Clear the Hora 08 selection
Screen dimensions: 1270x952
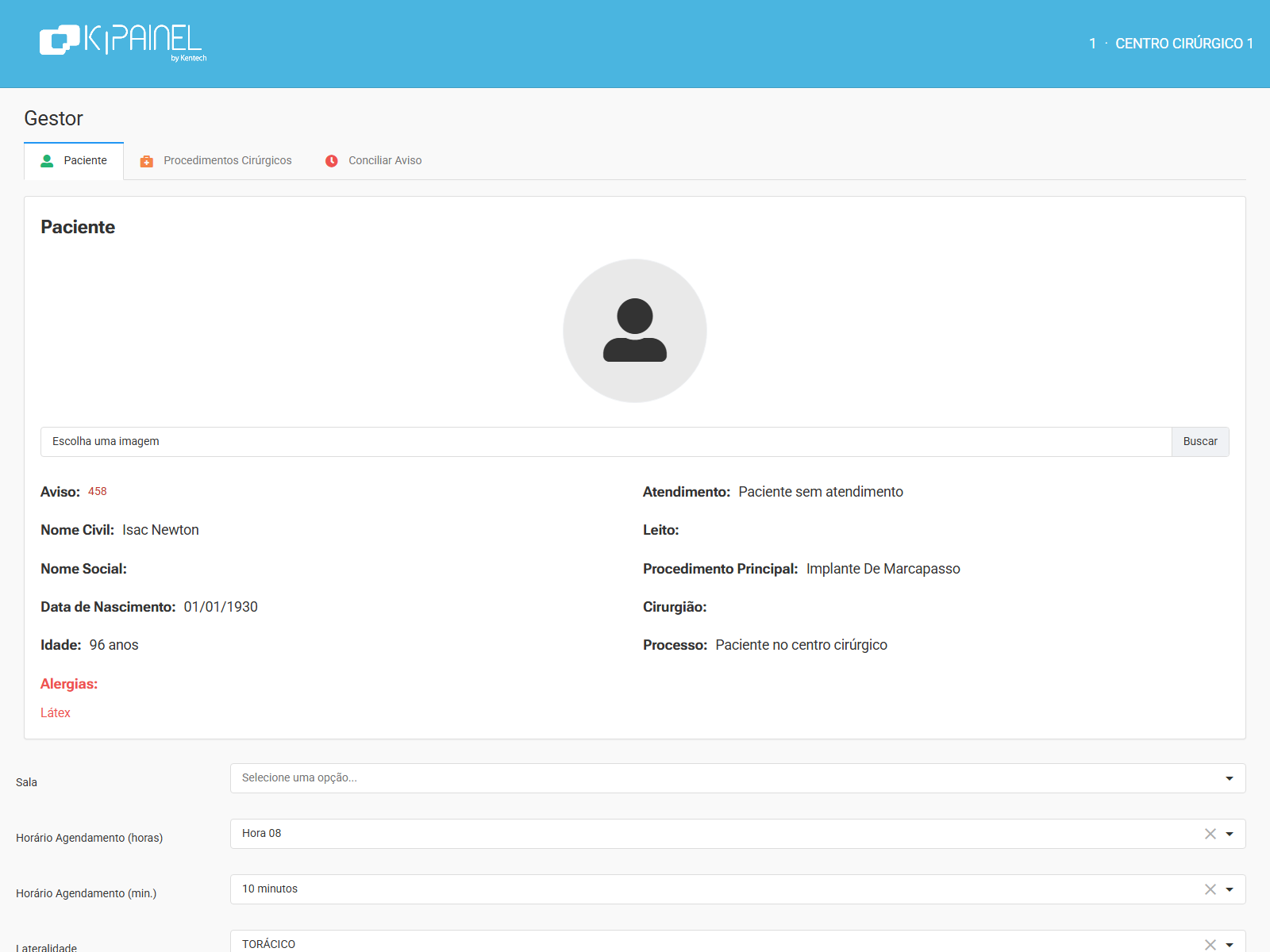(x=1210, y=834)
